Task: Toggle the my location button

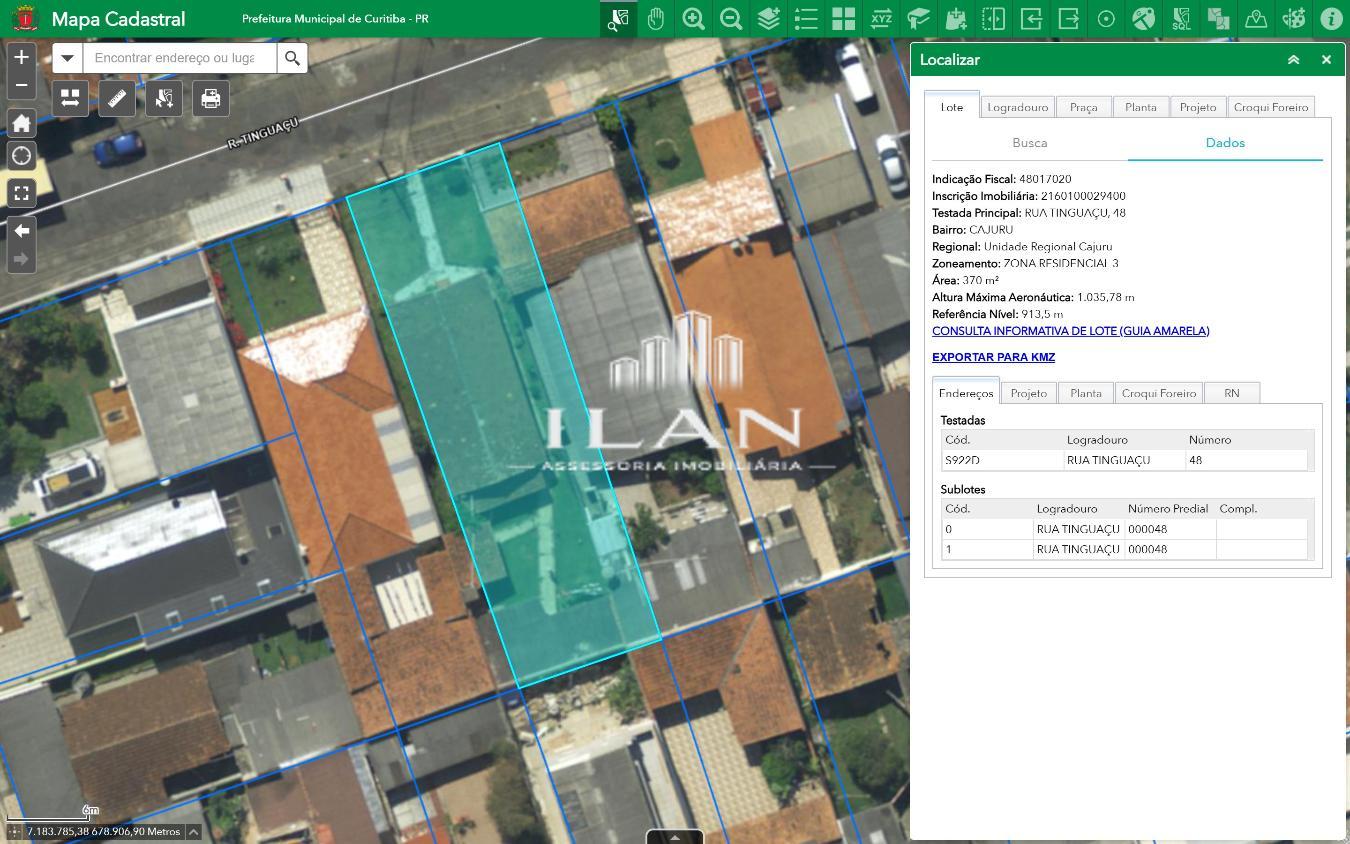Action: point(21,156)
